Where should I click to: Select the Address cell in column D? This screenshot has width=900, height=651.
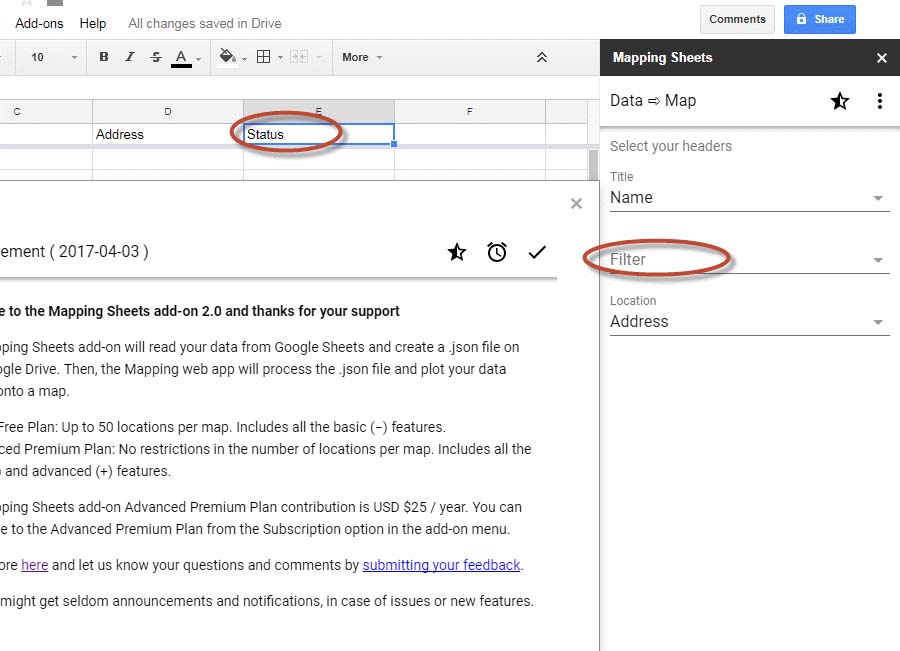click(168, 134)
